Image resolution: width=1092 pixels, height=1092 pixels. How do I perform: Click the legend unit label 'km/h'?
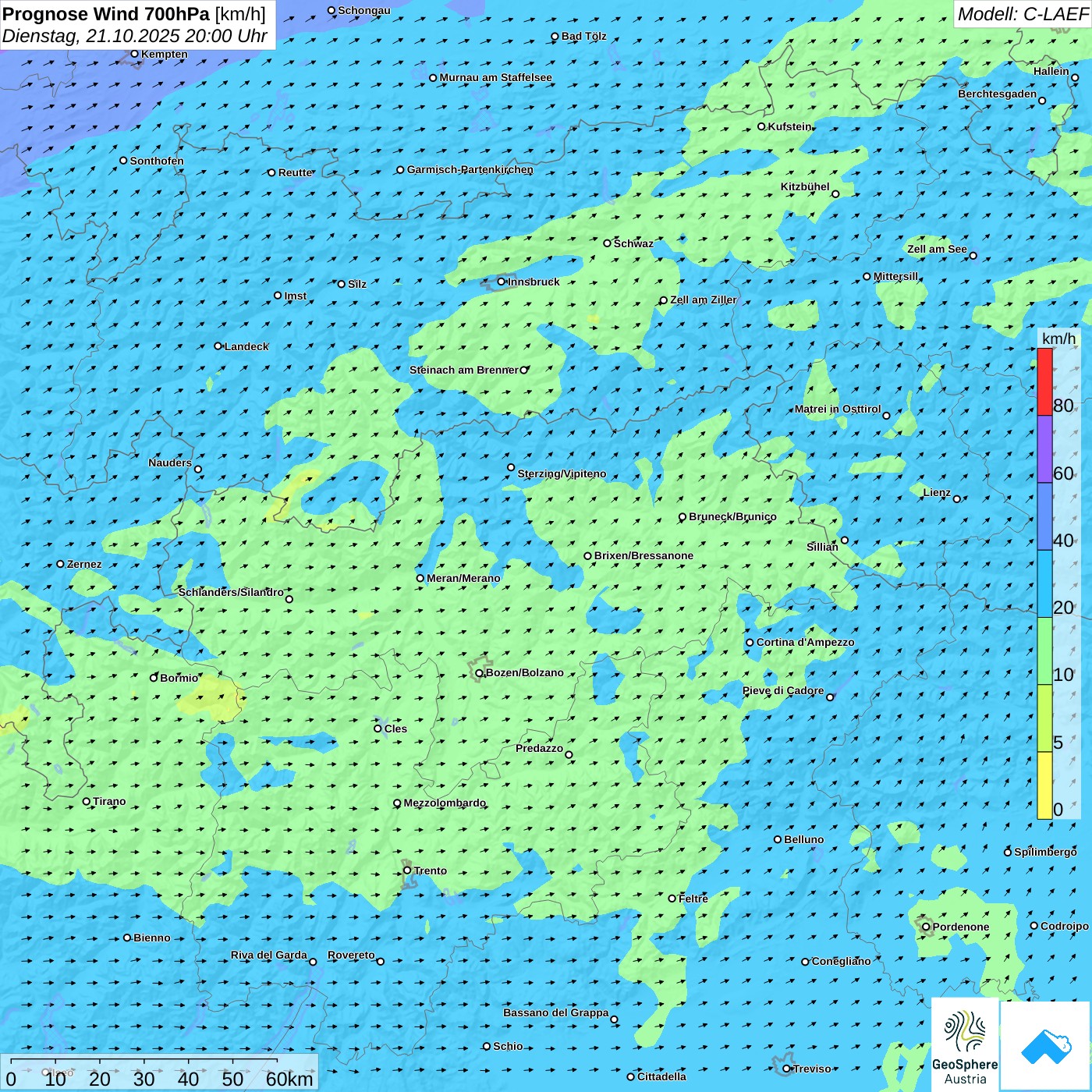point(1058,339)
